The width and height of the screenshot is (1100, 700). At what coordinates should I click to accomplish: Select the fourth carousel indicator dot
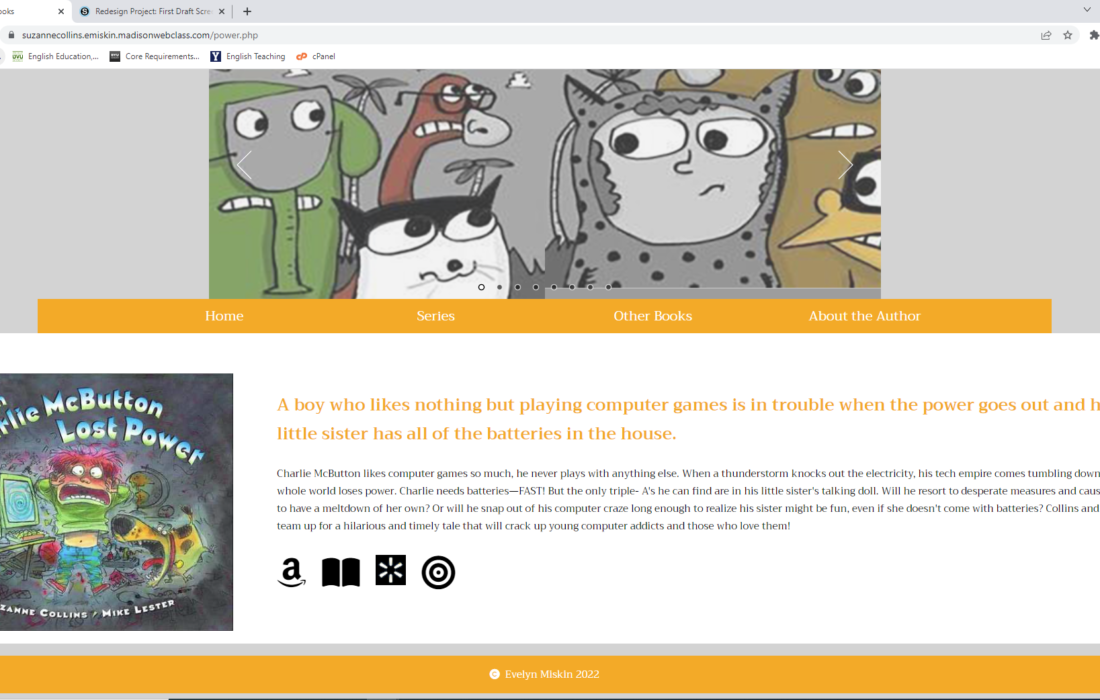pos(536,287)
